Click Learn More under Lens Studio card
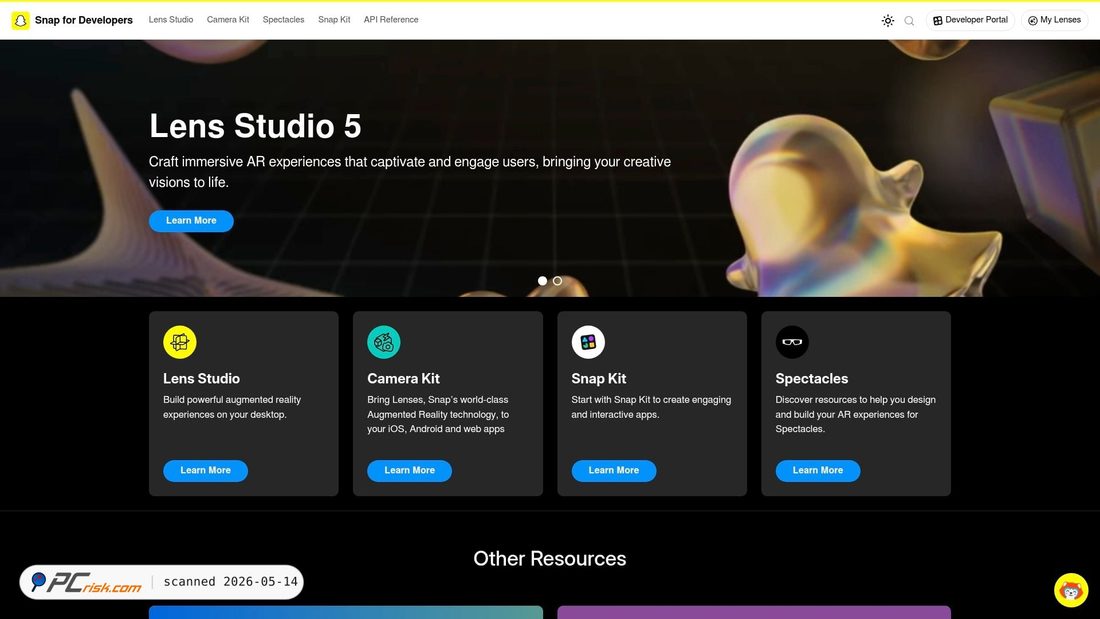Viewport: 1100px width, 619px height. (206, 470)
